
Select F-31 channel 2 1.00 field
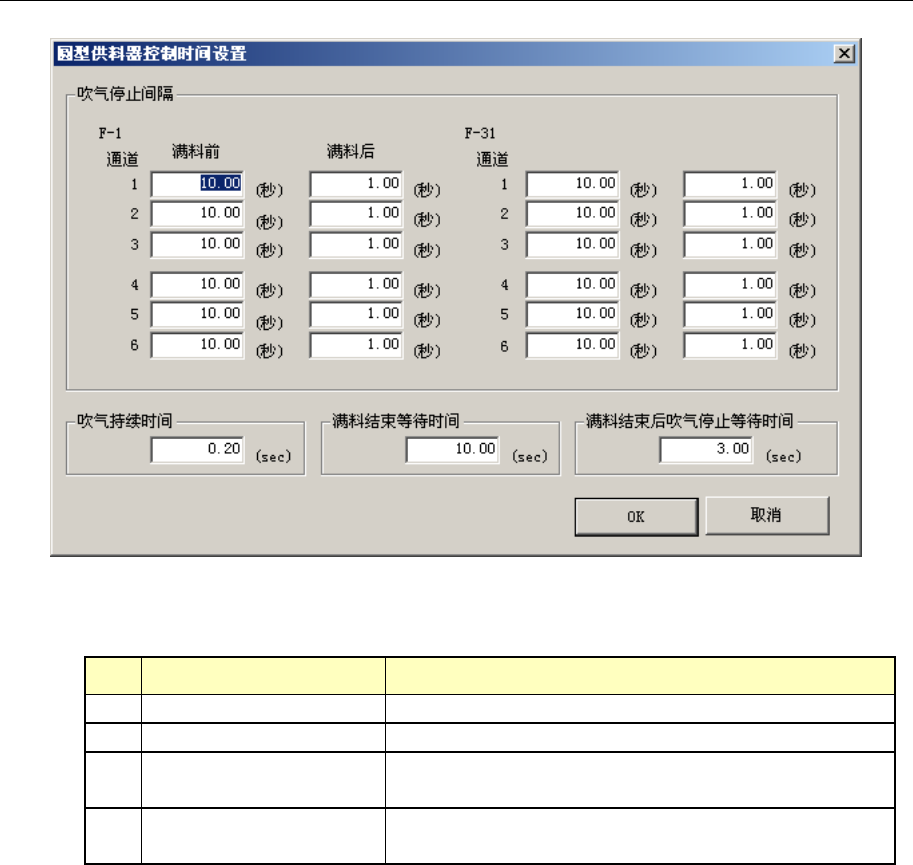click(x=730, y=214)
